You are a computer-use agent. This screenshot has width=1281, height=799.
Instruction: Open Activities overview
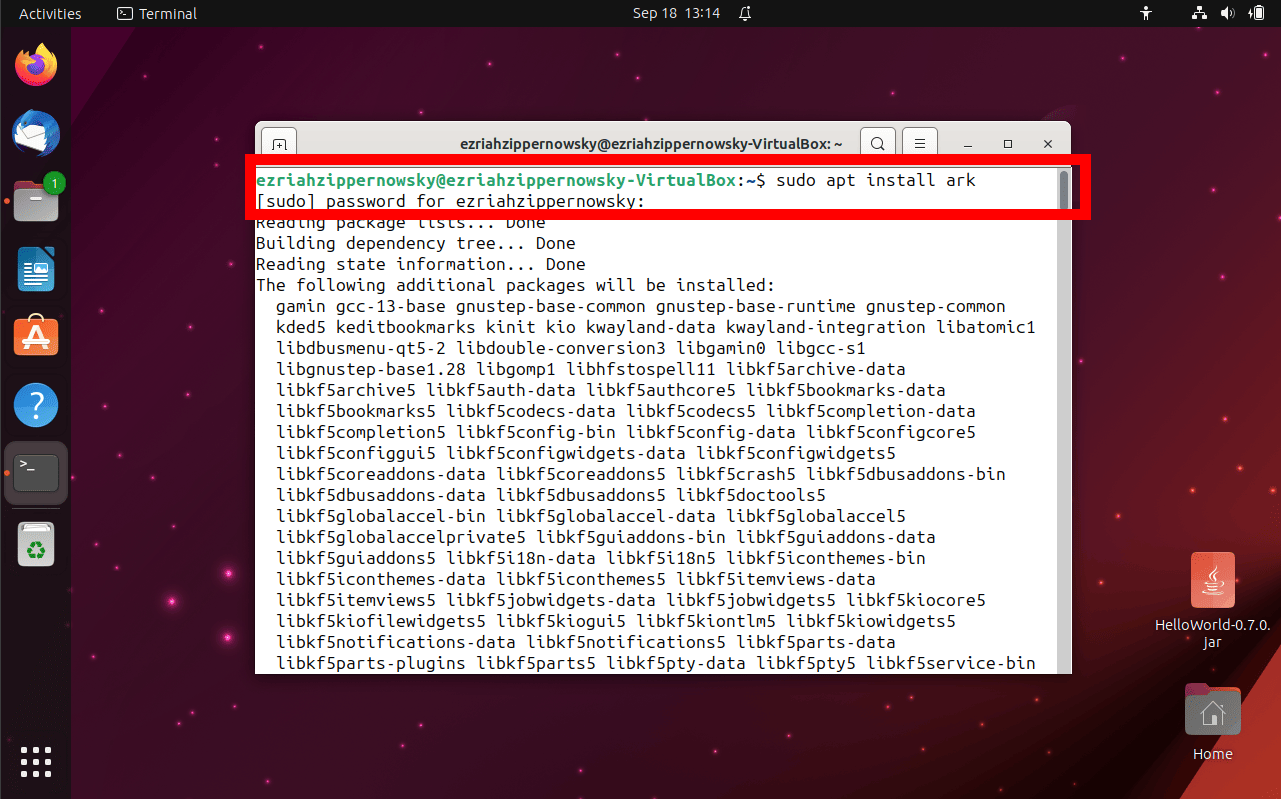click(x=50, y=13)
